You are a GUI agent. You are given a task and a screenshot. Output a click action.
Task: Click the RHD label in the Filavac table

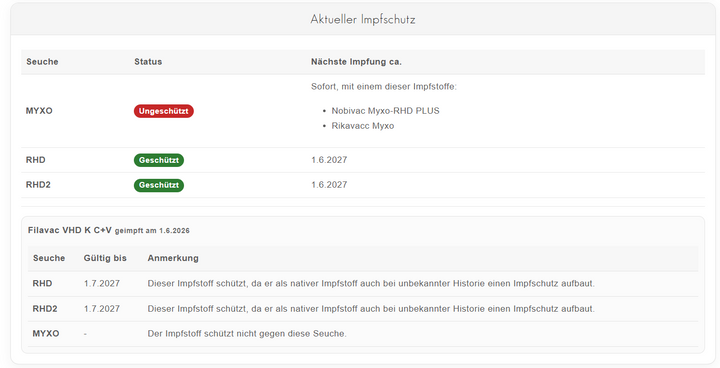pyautogui.click(x=42, y=283)
